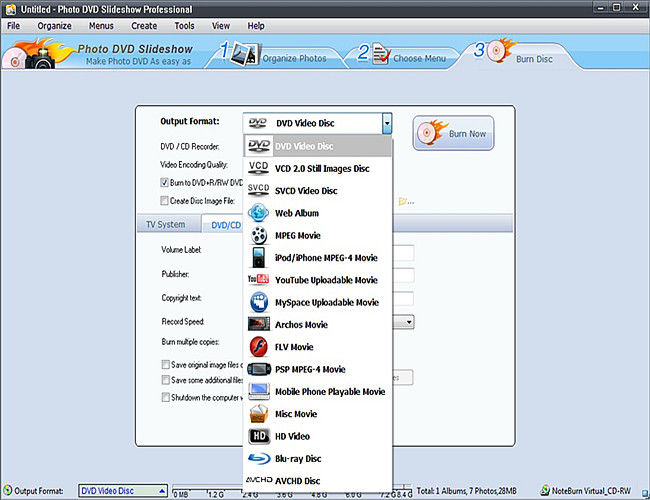This screenshot has width=650, height=500.
Task: Click the app icon in title bar
Action: 11,9
